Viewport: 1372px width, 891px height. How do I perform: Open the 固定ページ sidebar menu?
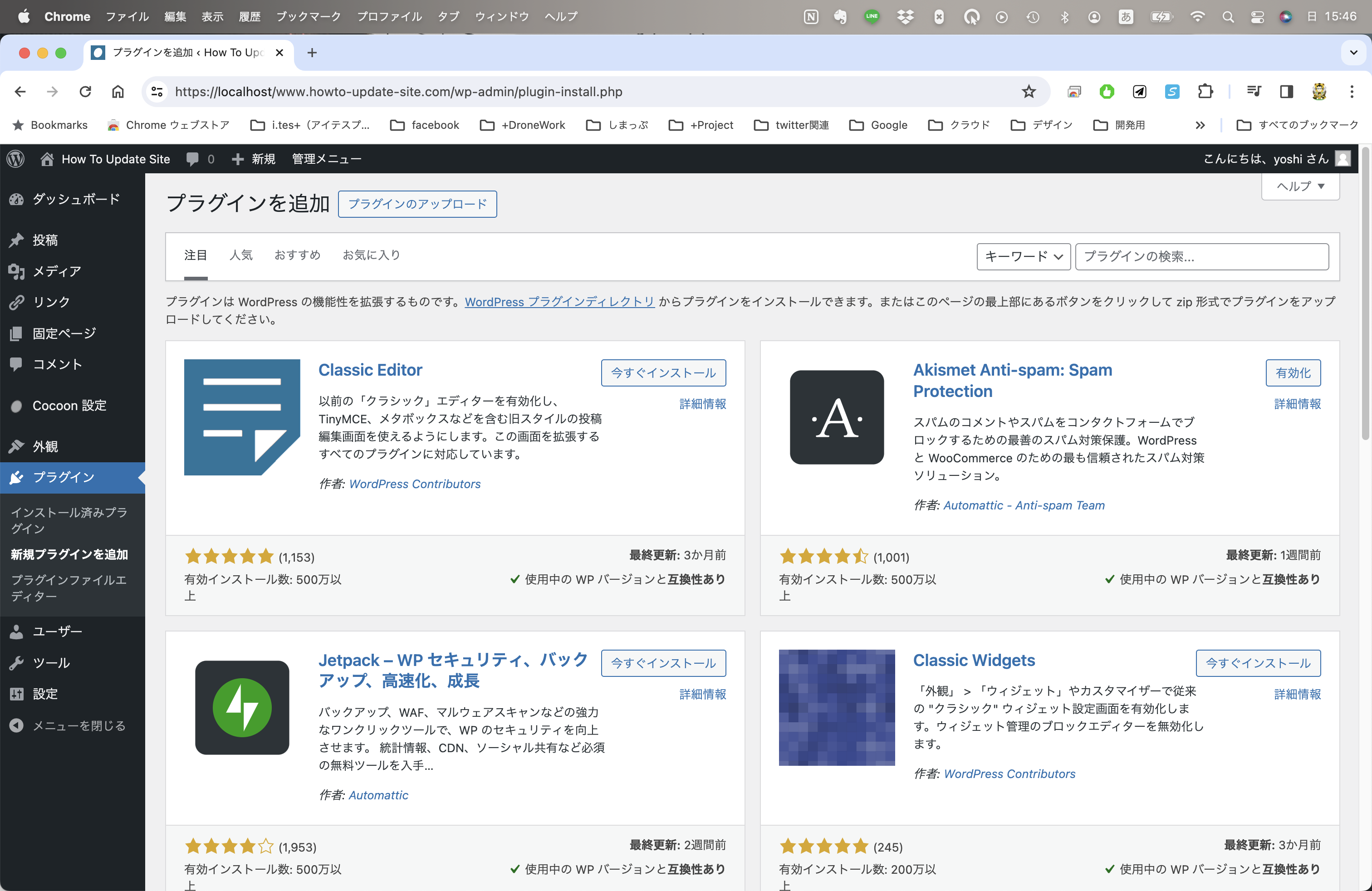click(x=73, y=333)
